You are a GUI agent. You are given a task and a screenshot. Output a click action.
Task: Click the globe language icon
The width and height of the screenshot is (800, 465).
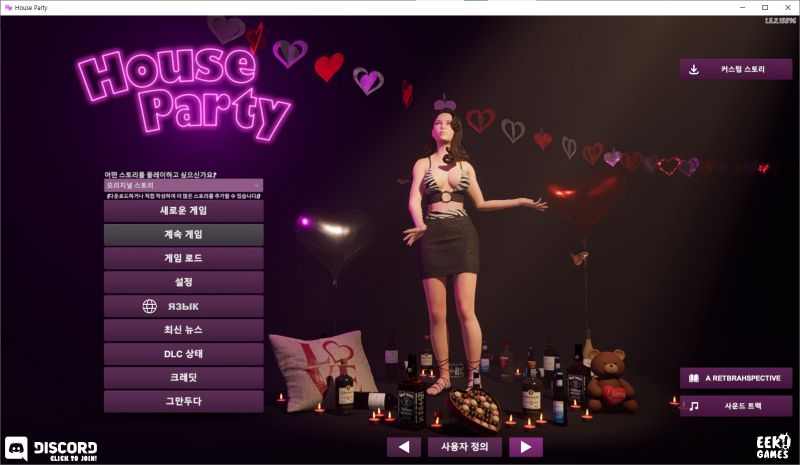point(150,306)
